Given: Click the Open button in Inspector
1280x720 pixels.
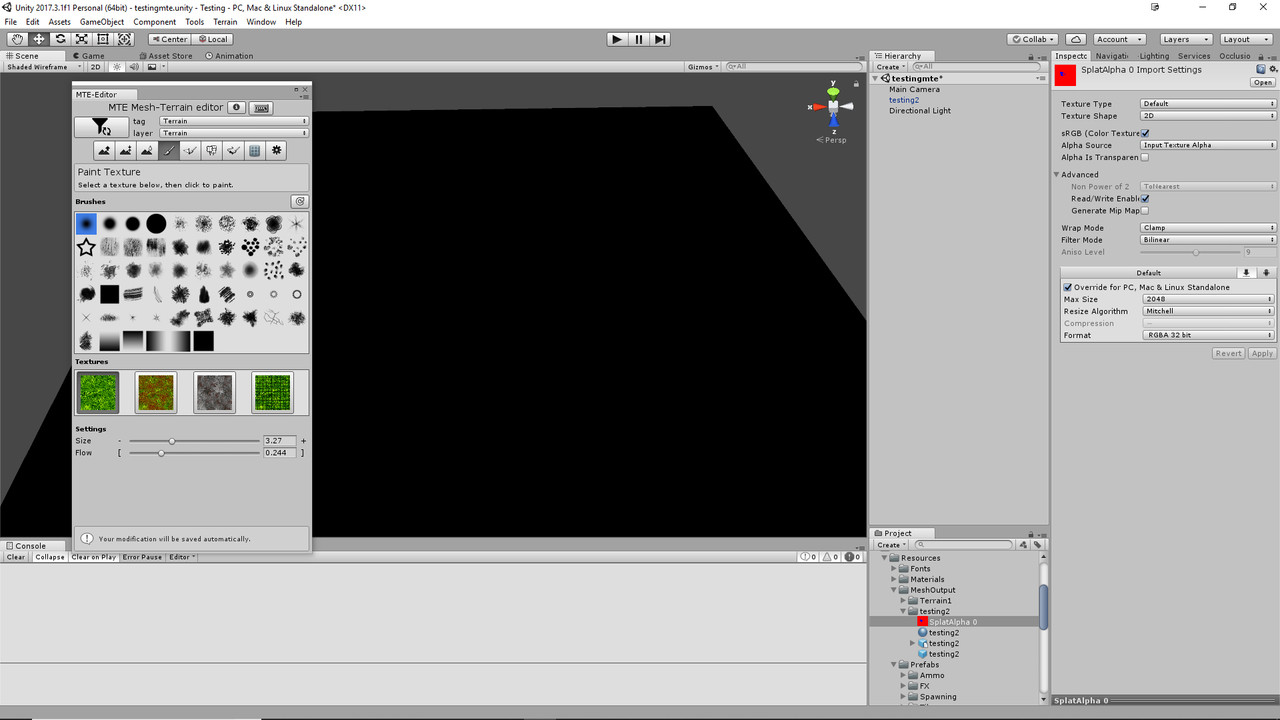Looking at the screenshot, I should tap(1263, 83).
